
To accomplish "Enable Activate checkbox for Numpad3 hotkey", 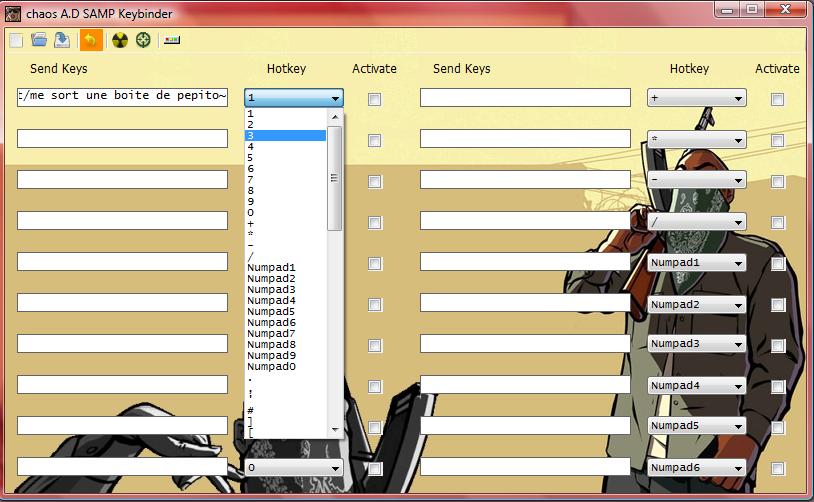I will (x=777, y=346).
